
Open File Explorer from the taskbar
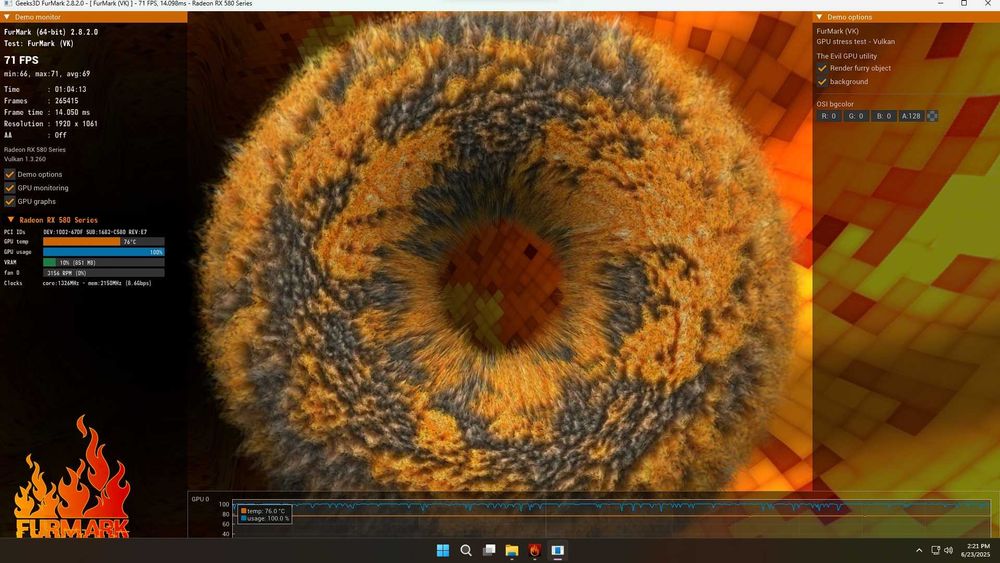(512, 550)
